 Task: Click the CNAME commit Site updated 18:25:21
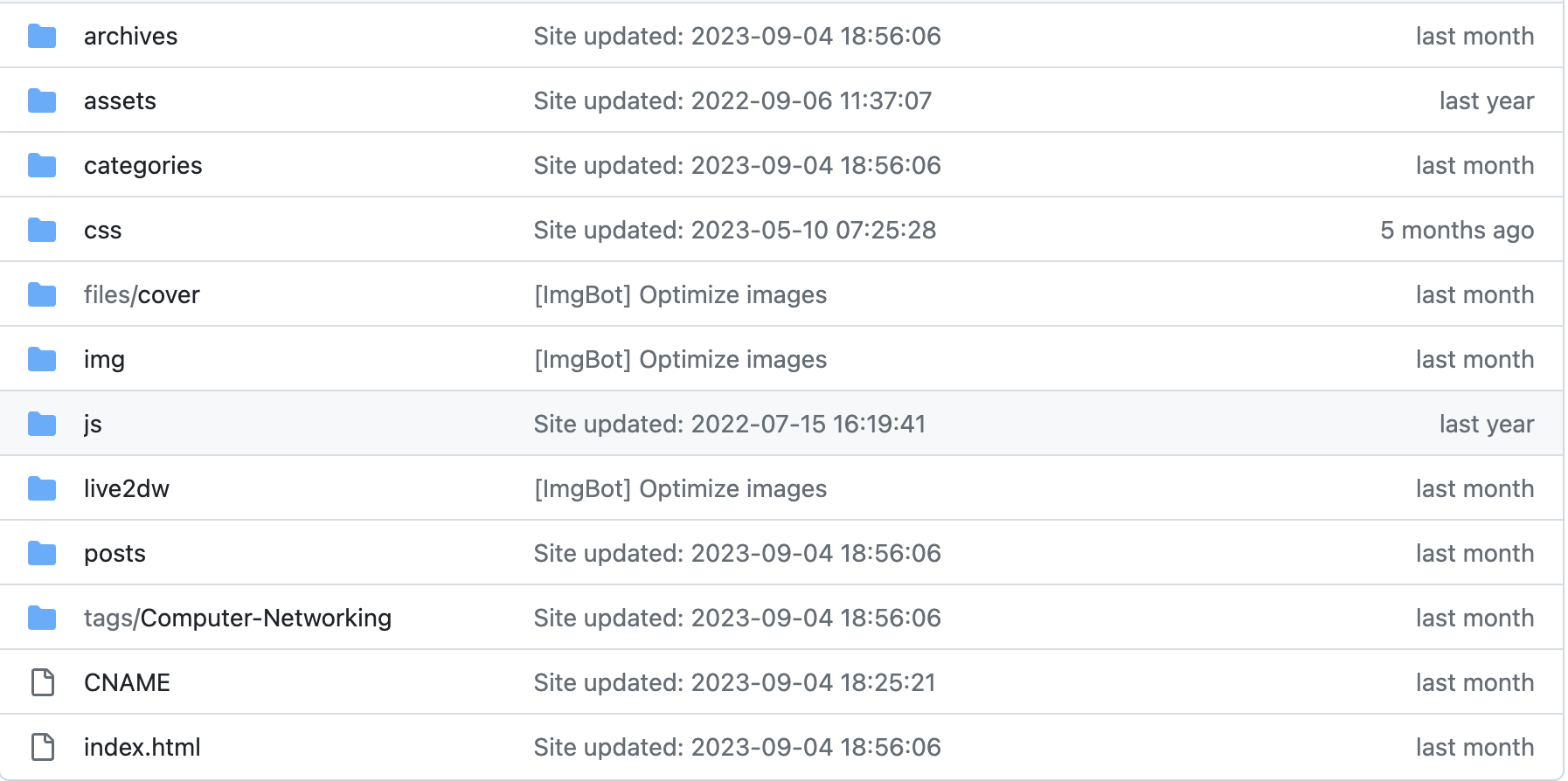(735, 682)
